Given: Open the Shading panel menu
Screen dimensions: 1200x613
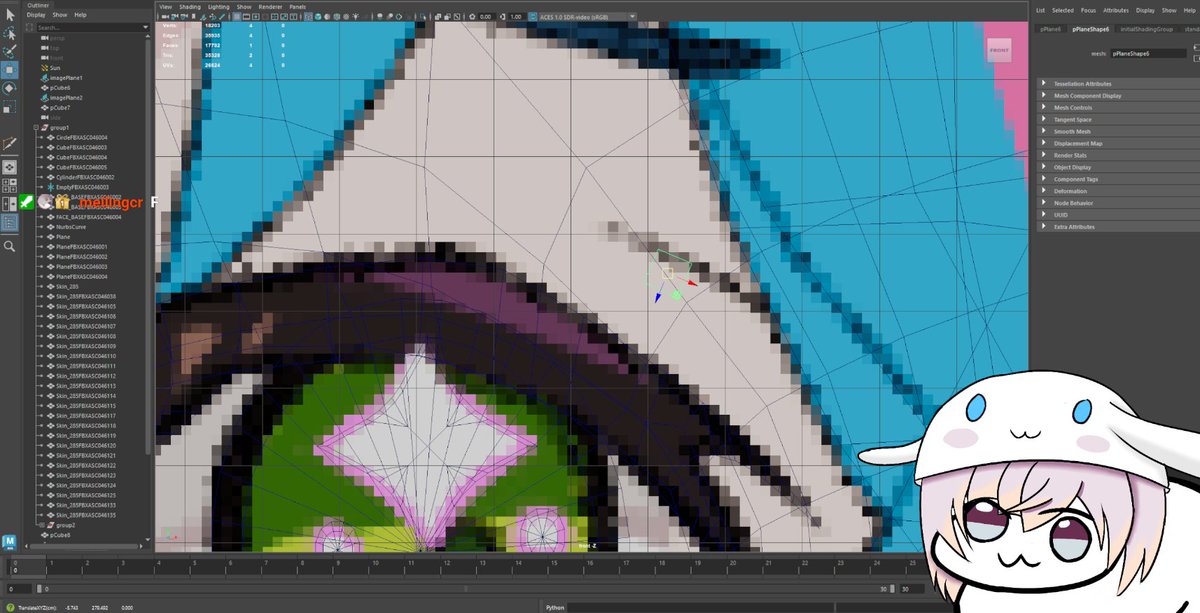Looking at the screenshot, I should [190, 7].
